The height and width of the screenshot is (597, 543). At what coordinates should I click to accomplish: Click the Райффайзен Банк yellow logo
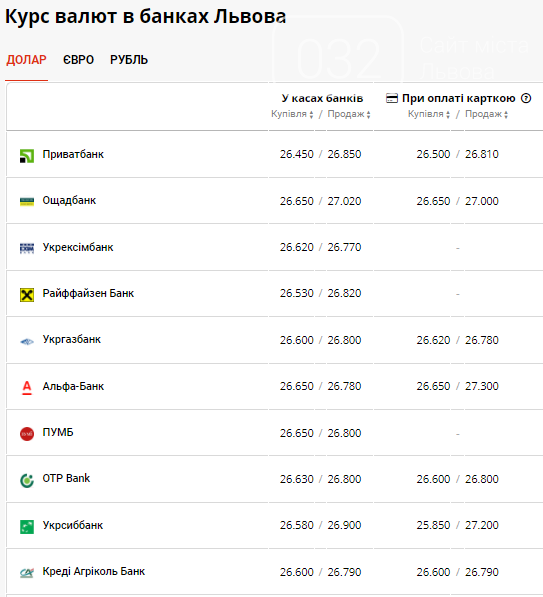click(x=27, y=295)
